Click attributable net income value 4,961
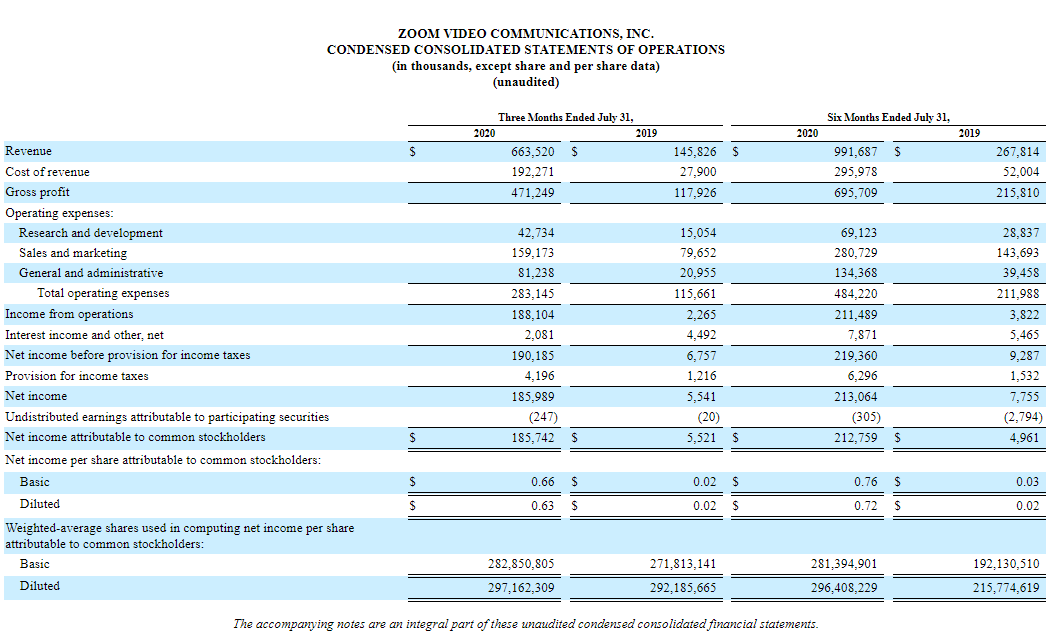The width and height of the screenshot is (1053, 638). [1024, 438]
